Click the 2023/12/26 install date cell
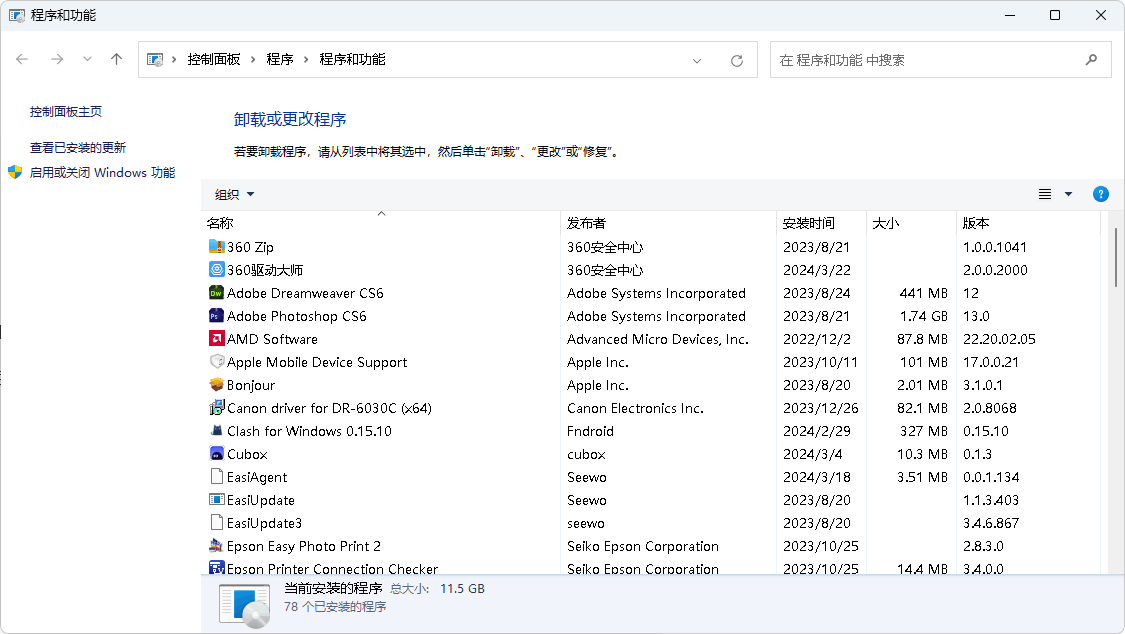This screenshot has width=1125, height=634. click(821, 408)
